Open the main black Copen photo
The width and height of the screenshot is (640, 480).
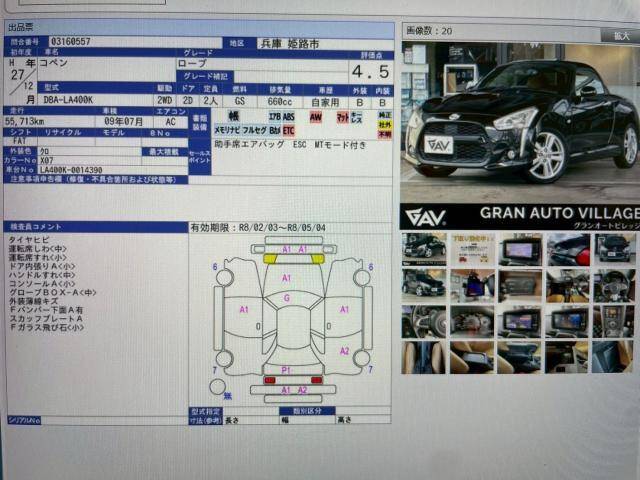519,120
